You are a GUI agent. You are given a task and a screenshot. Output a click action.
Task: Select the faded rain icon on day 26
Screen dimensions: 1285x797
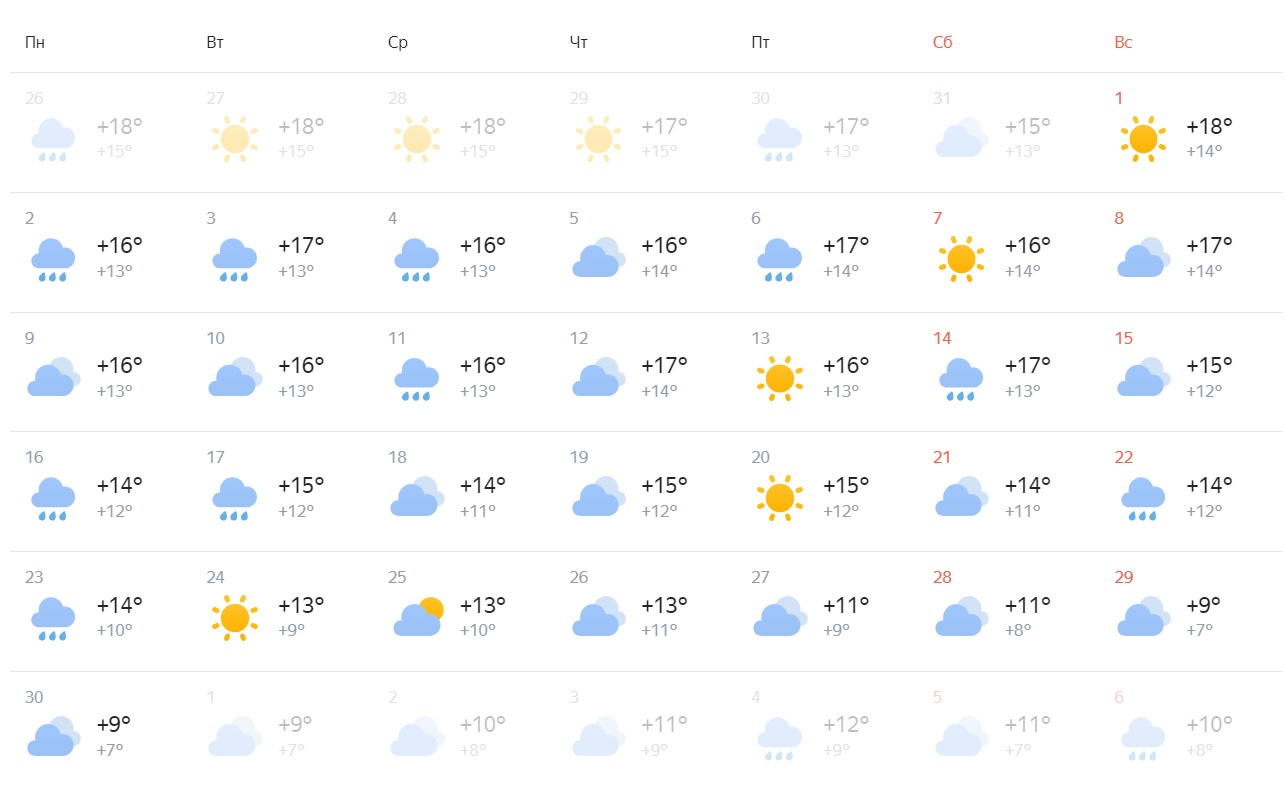click(53, 140)
